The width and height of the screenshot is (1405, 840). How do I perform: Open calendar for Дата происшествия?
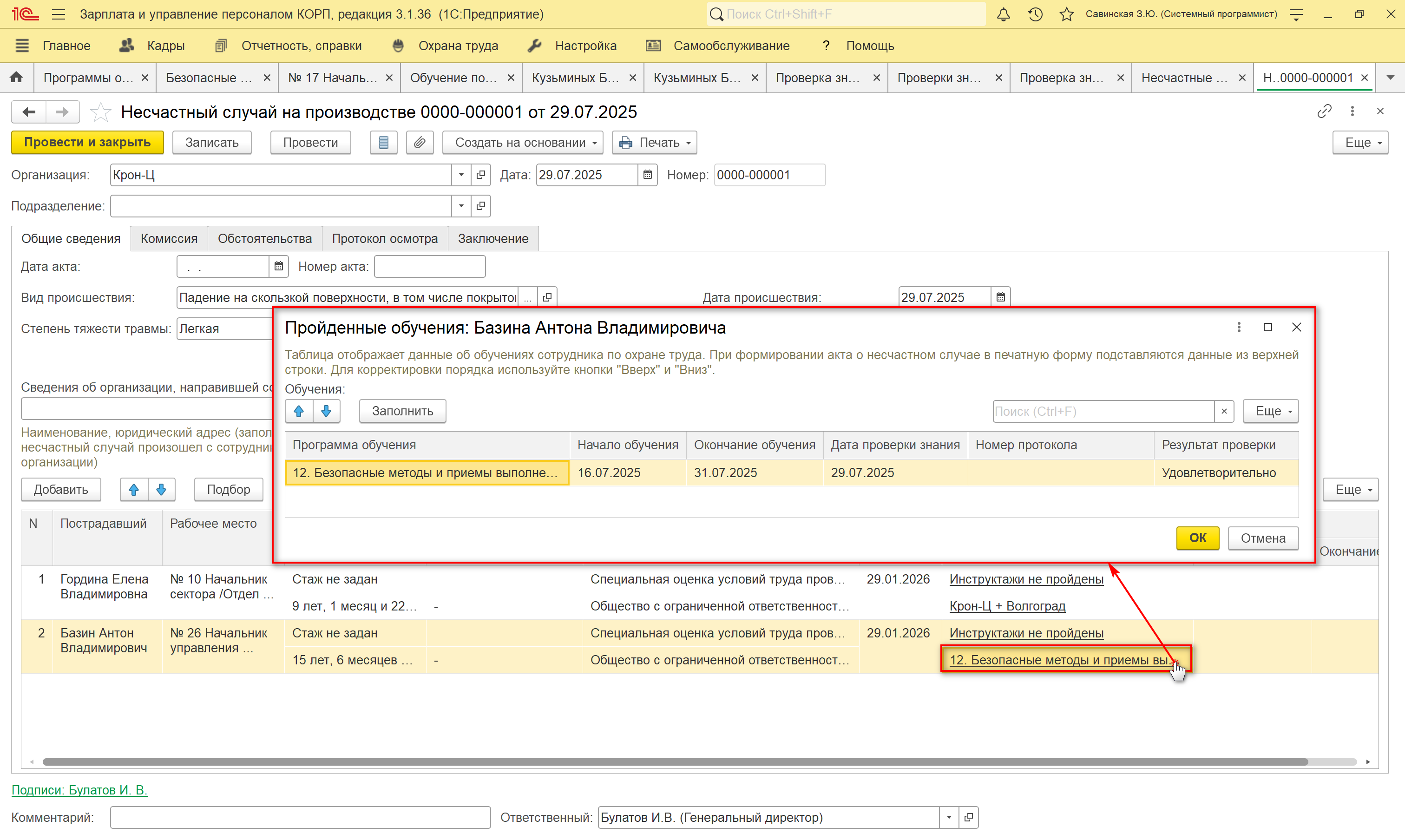(x=1001, y=297)
